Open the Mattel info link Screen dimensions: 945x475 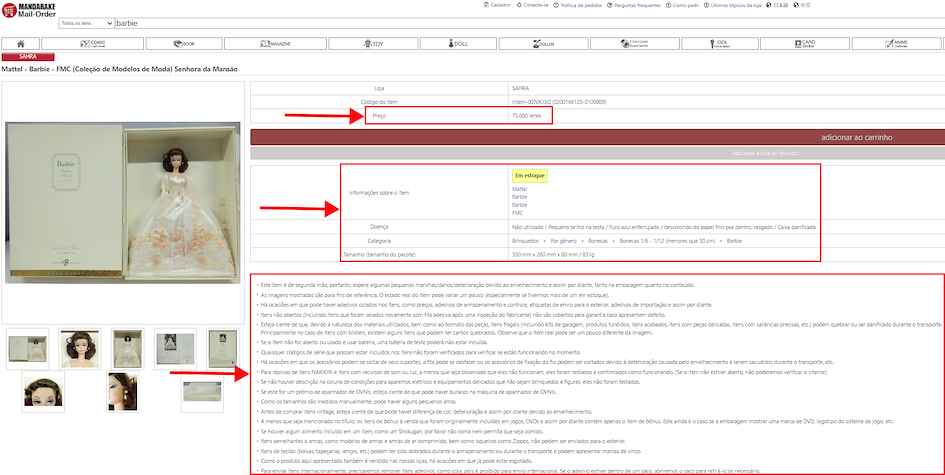[x=519, y=189]
